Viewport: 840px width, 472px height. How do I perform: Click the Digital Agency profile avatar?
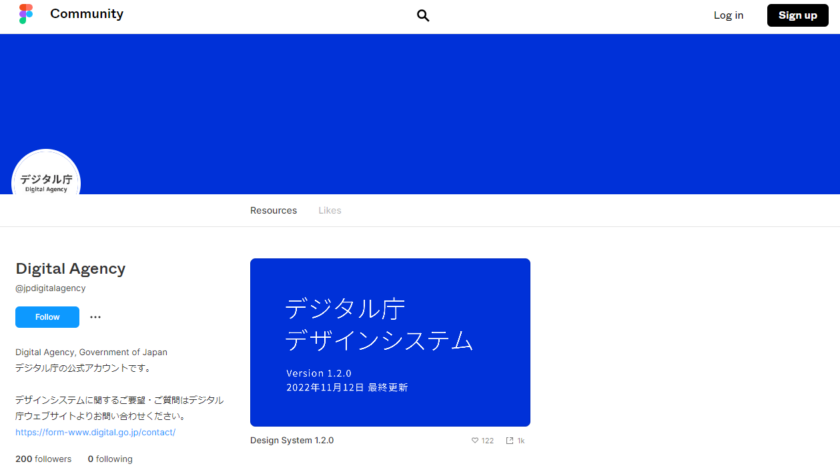coord(46,173)
